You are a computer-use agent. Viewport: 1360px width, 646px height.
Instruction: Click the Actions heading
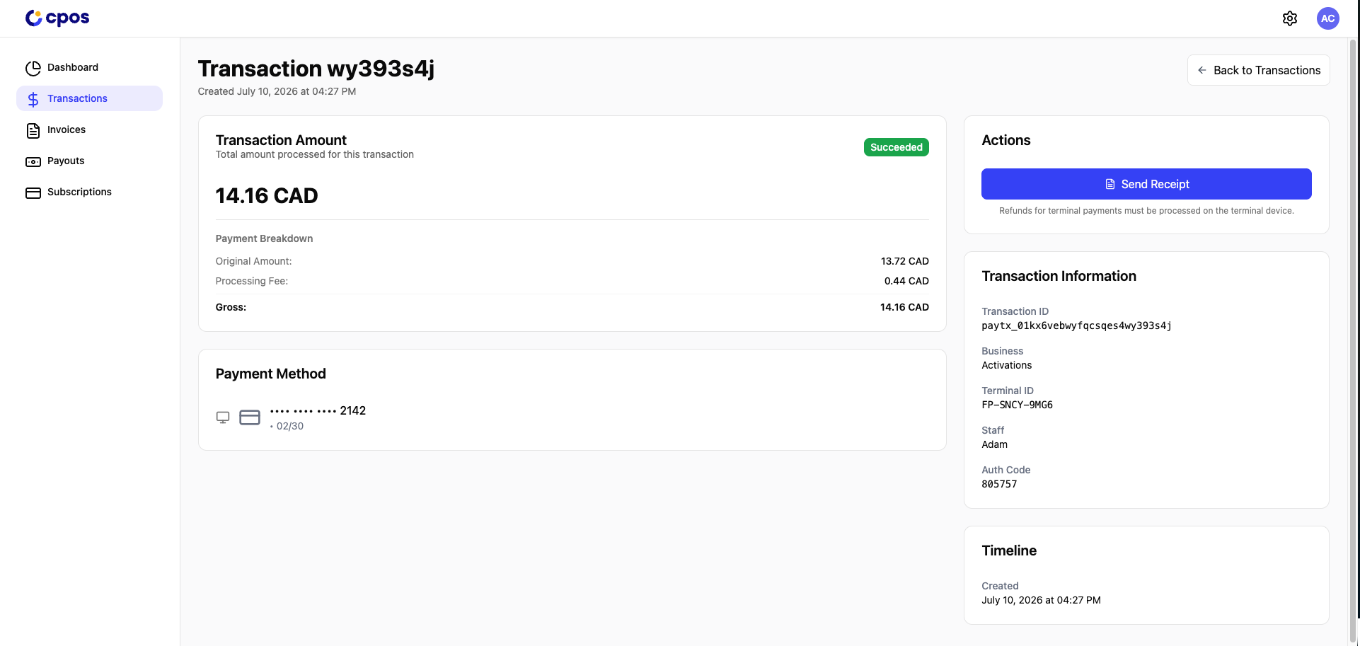pyautogui.click(x=1006, y=140)
